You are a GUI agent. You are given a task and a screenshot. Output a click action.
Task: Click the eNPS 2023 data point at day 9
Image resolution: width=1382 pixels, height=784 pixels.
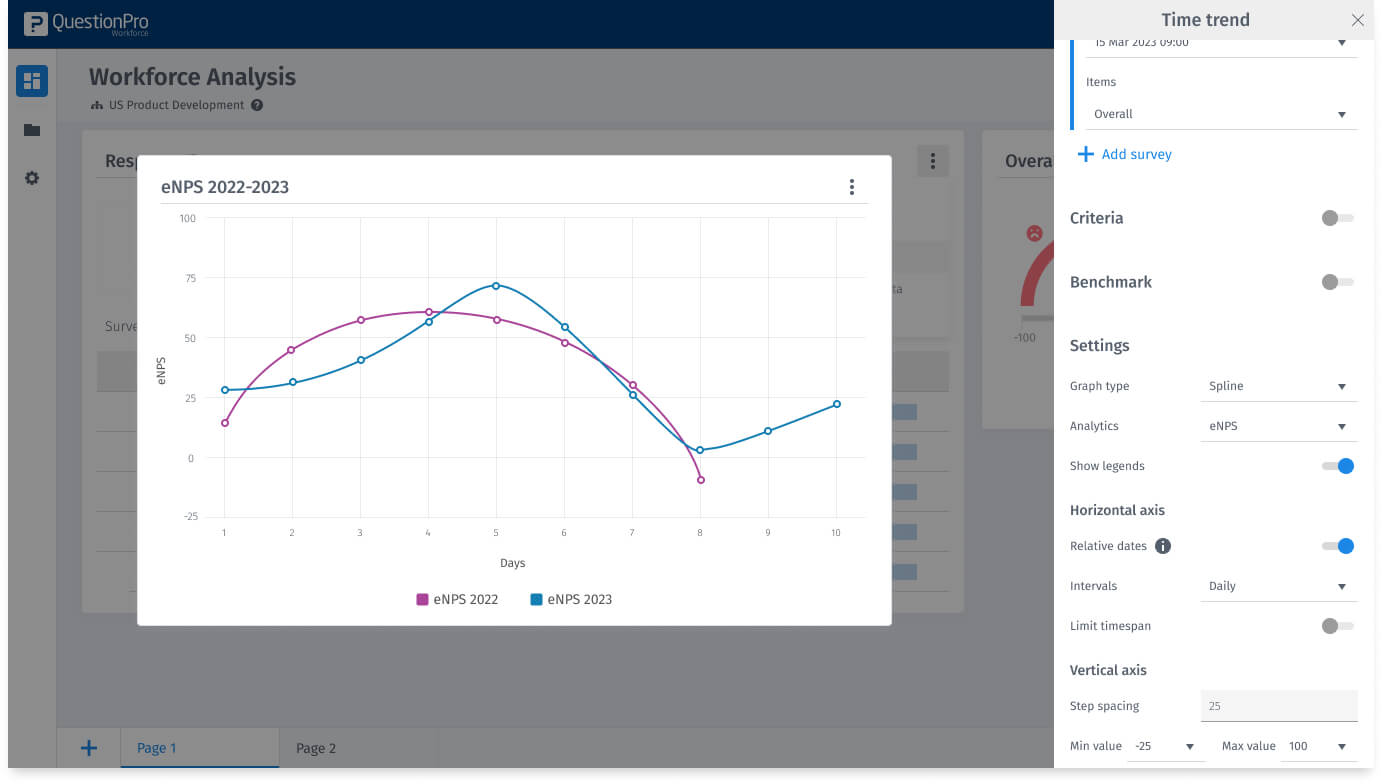point(768,431)
